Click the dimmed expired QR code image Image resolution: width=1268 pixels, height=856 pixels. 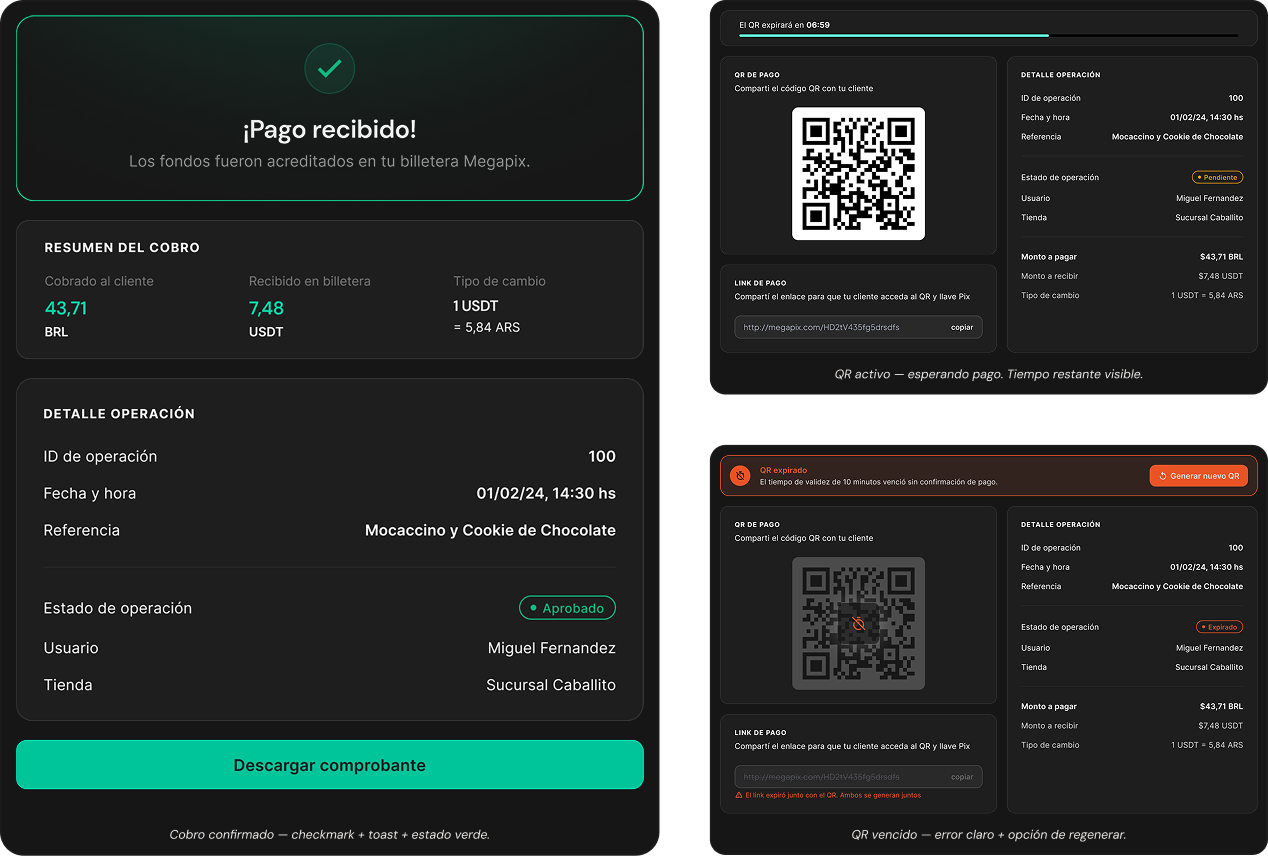click(858, 624)
